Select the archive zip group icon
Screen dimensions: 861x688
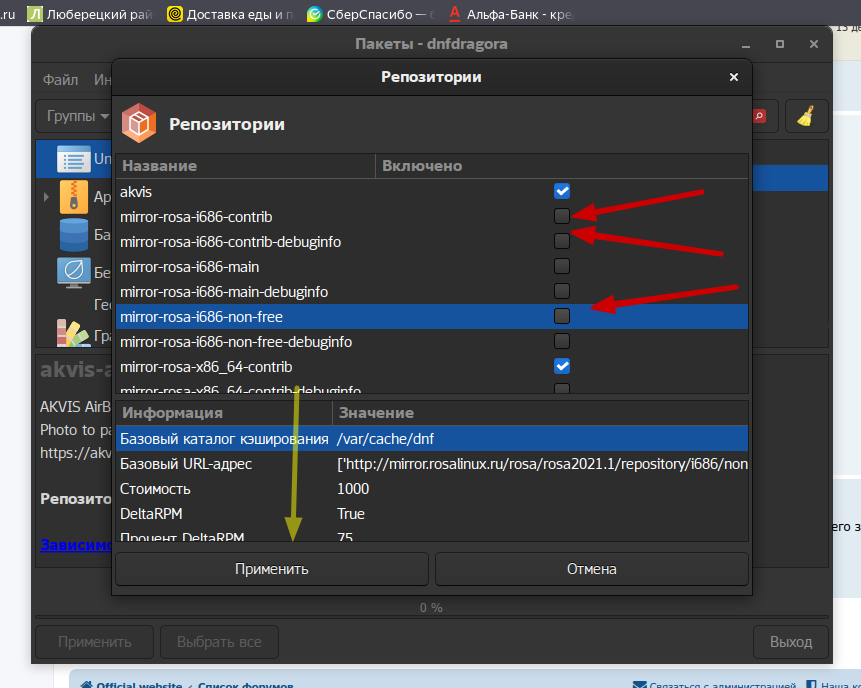(x=74, y=197)
